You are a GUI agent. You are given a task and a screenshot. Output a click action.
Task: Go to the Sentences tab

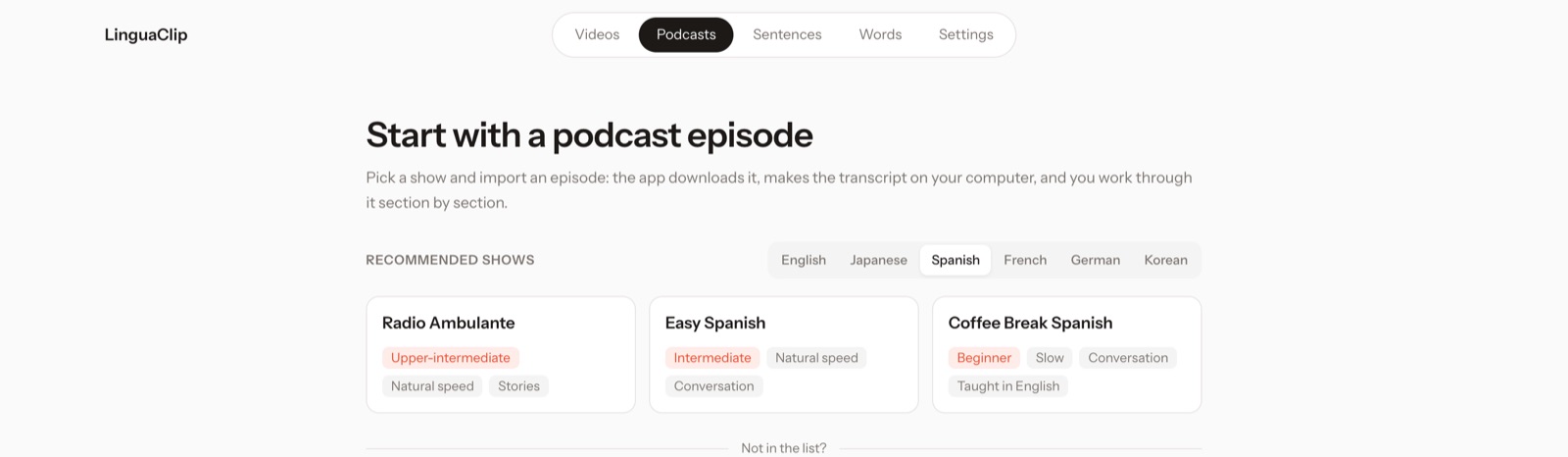[787, 34]
